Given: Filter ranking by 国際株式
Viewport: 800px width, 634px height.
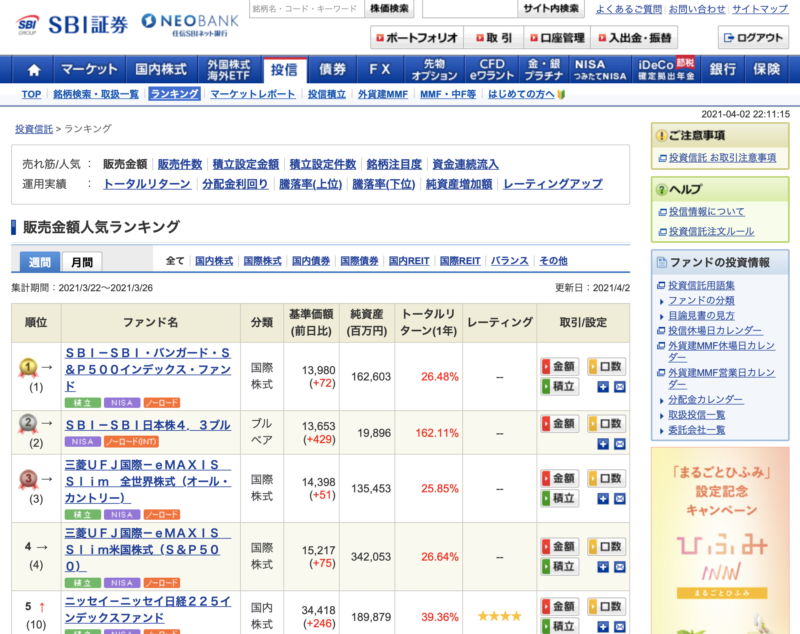Looking at the screenshot, I should 262,261.
